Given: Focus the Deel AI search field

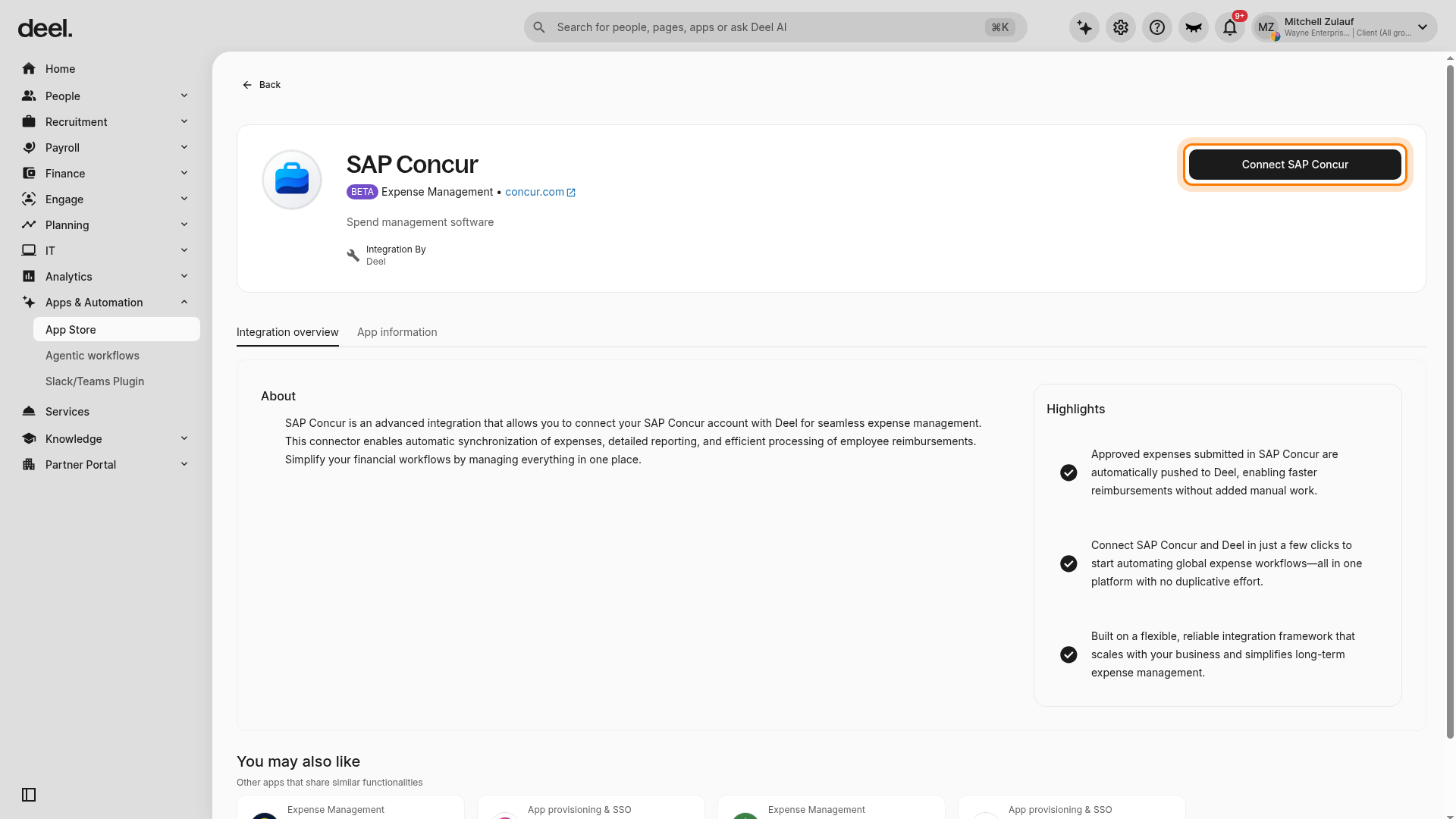Looking at the screenshot, I should tap(775, 28).
